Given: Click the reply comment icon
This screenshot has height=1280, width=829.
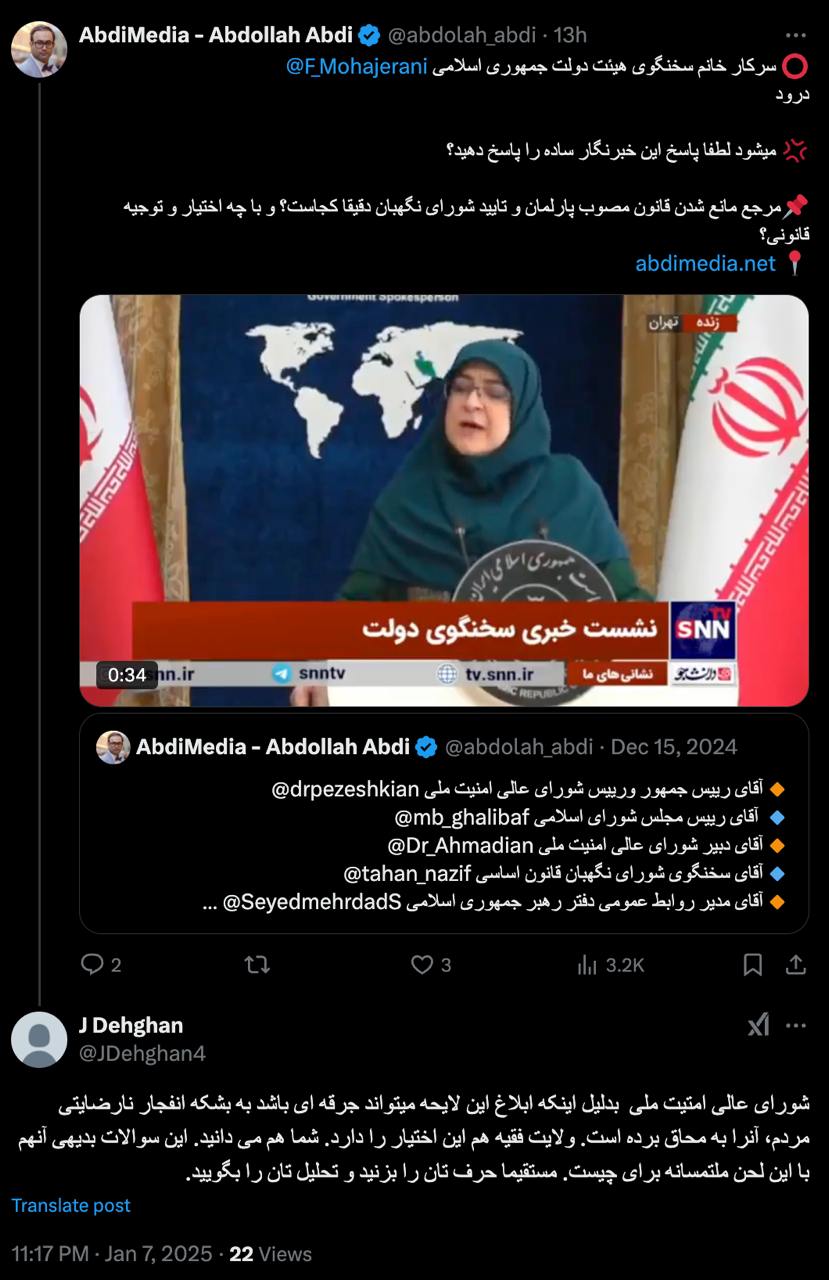Looking at the screenshot, I should pyautogui.click(x=92, y=964).
